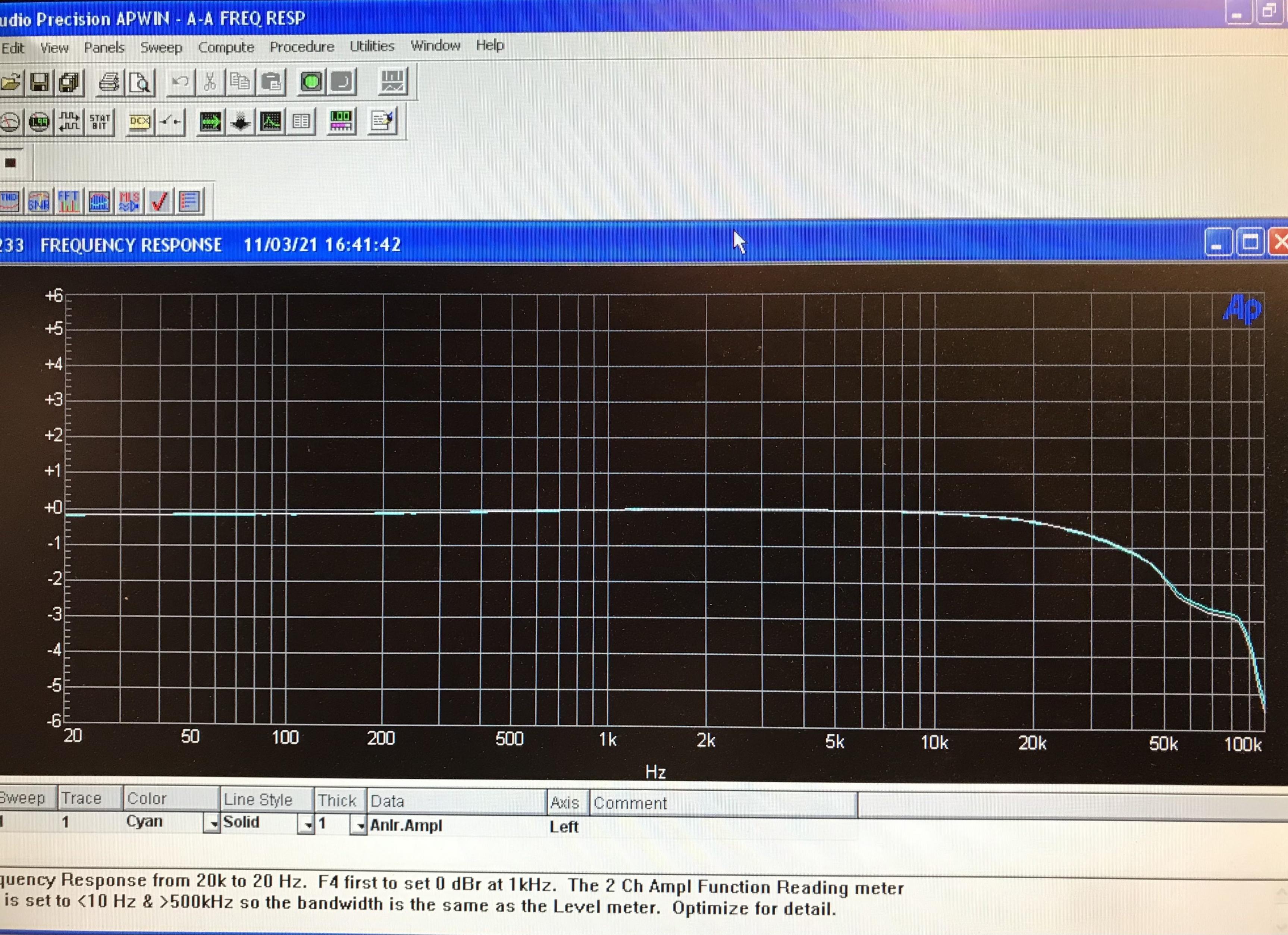Screen dimensions: 1288x935
Task: Open the Window menu
Action: pos(436,46)
